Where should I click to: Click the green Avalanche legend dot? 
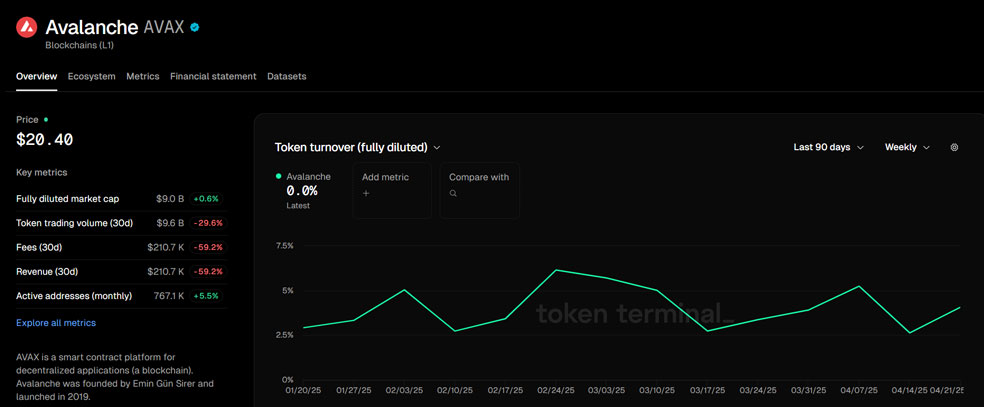(x=279, y=177)
